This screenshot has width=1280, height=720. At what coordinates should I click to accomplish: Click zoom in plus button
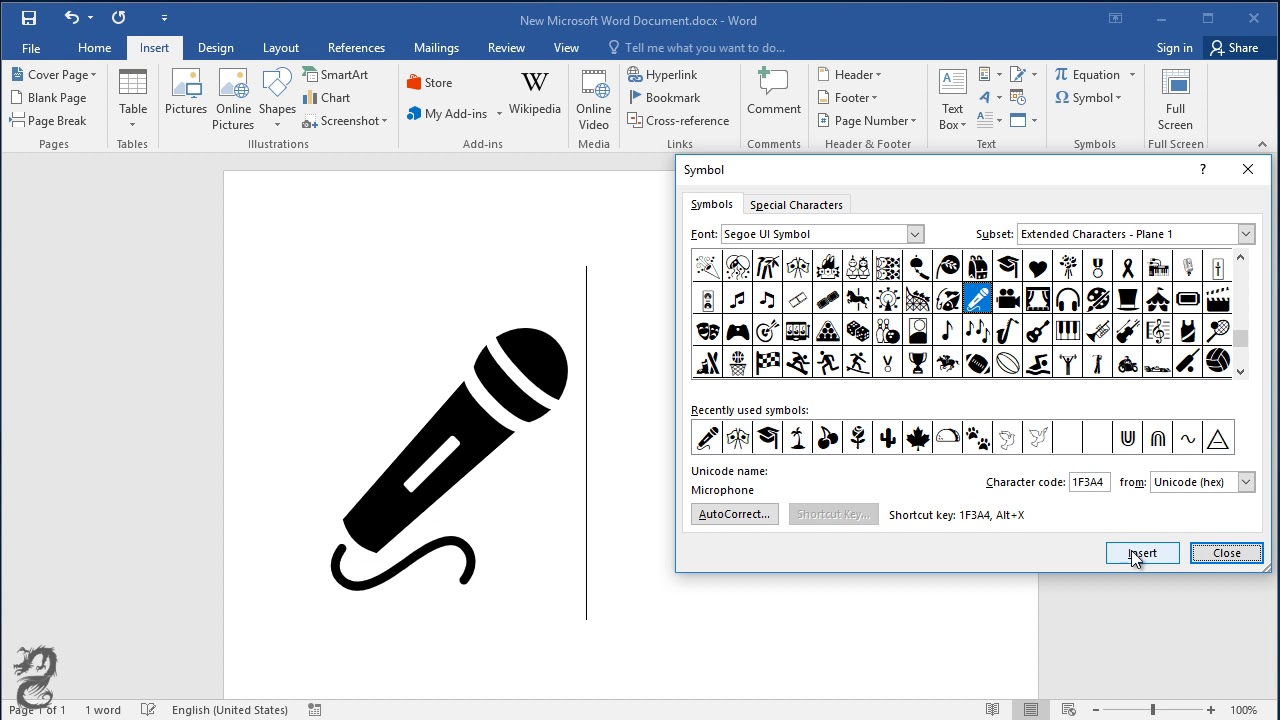[x=1211, y=710]
